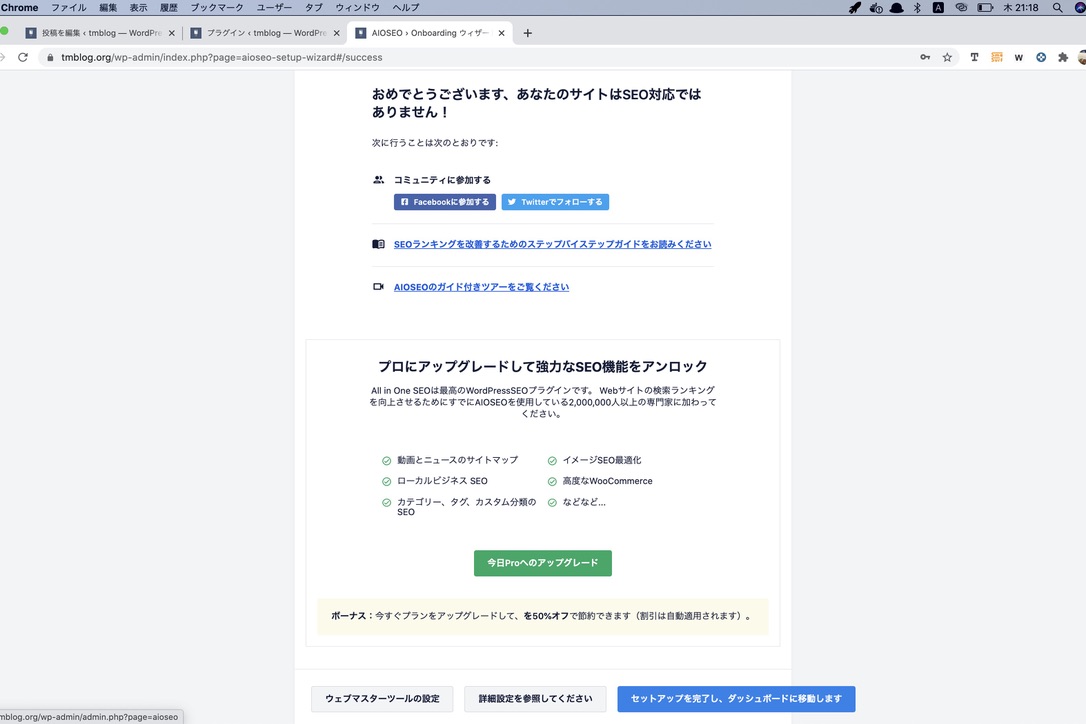Open the 編集 menu

point(108,8)
